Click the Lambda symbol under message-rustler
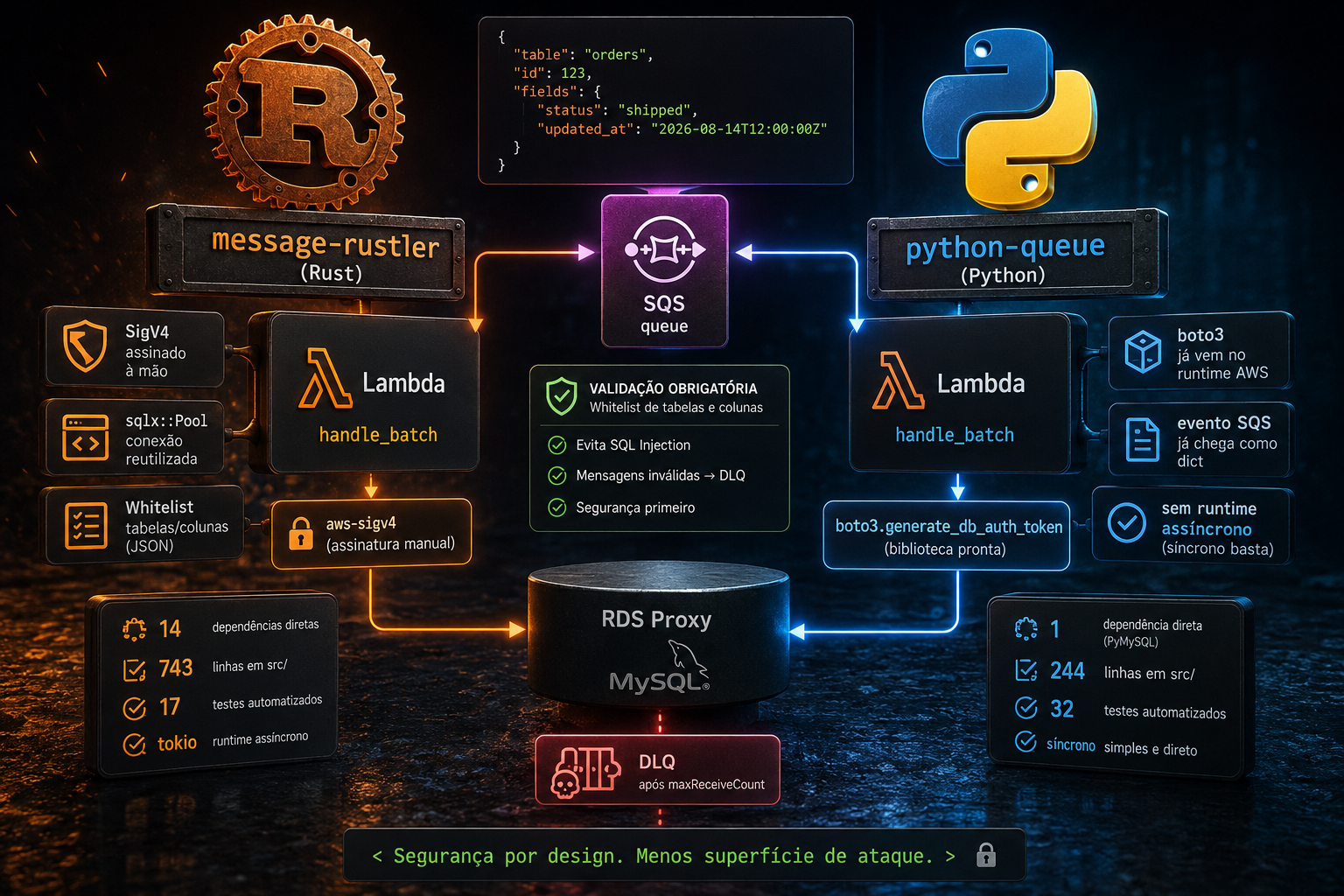This screenshot has height=896, width=1344. tap(325, 379)
